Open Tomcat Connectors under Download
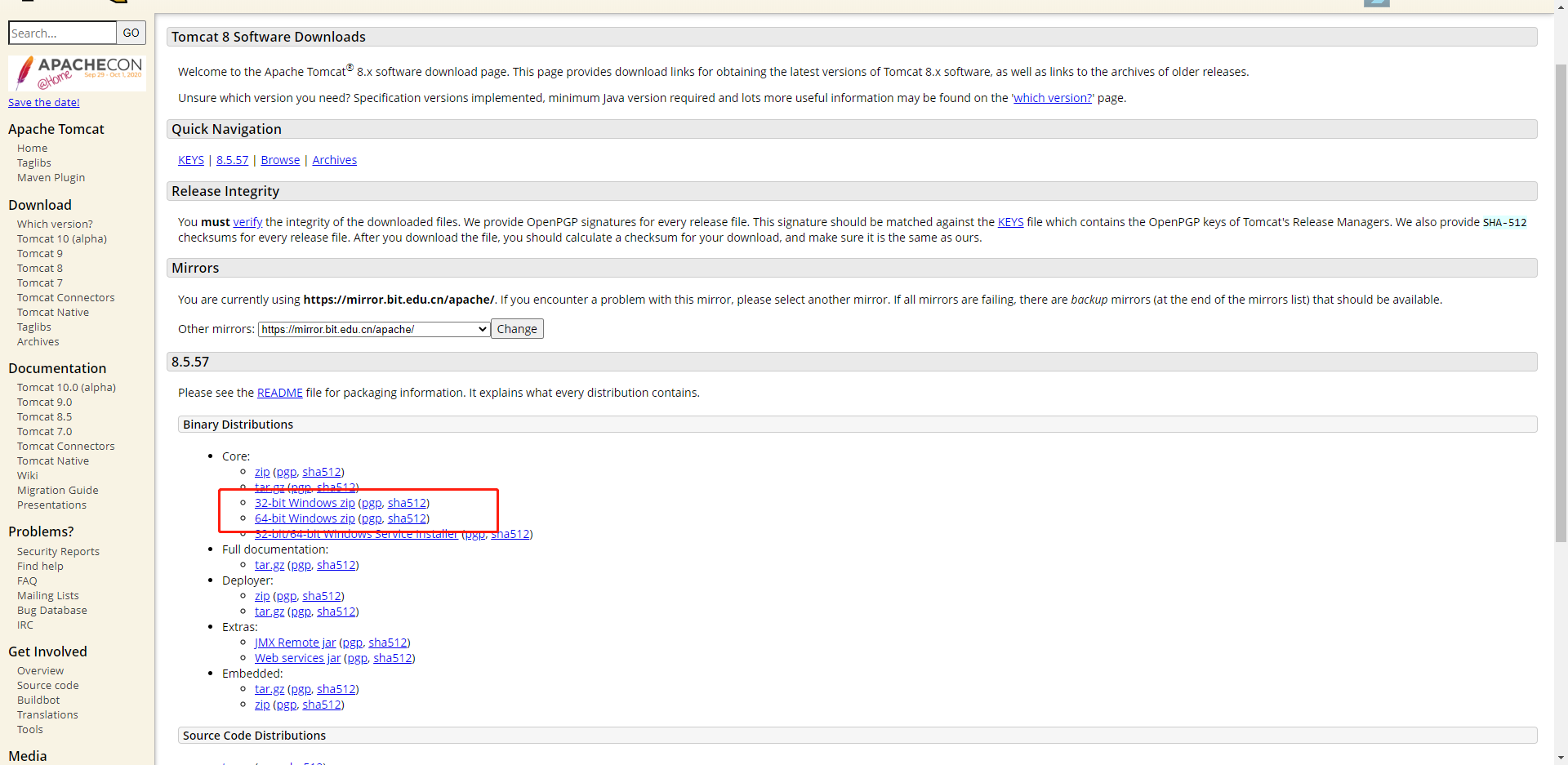The height and width of the screenshot is (765, 1568). tap(66, 298)
